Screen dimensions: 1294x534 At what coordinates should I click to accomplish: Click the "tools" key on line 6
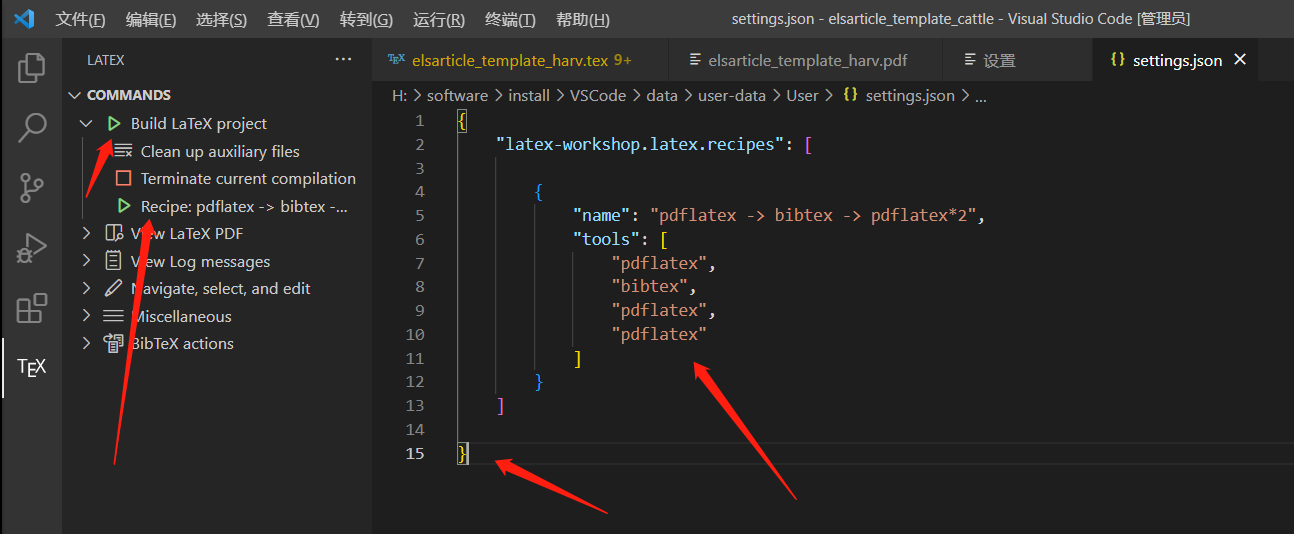(605, 239)
